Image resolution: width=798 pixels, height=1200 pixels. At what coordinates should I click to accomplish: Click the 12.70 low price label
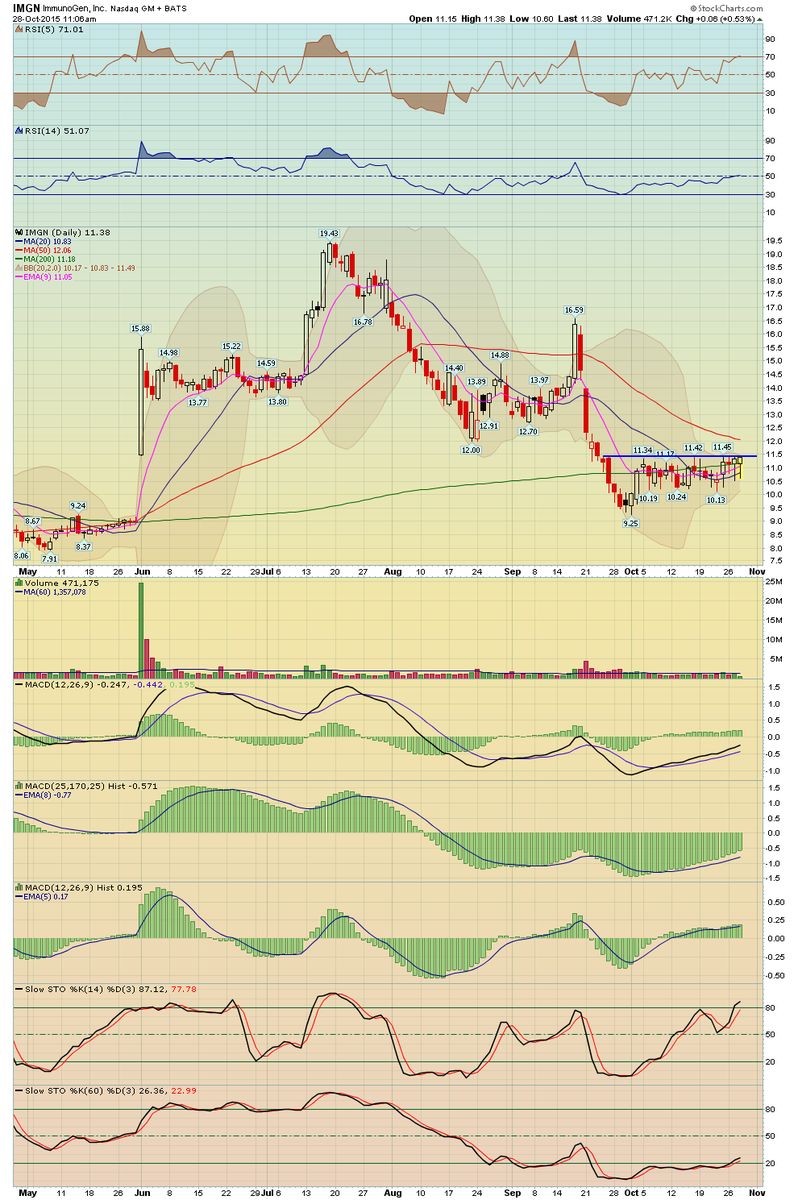pyautogui.click(x=529, y=431)
